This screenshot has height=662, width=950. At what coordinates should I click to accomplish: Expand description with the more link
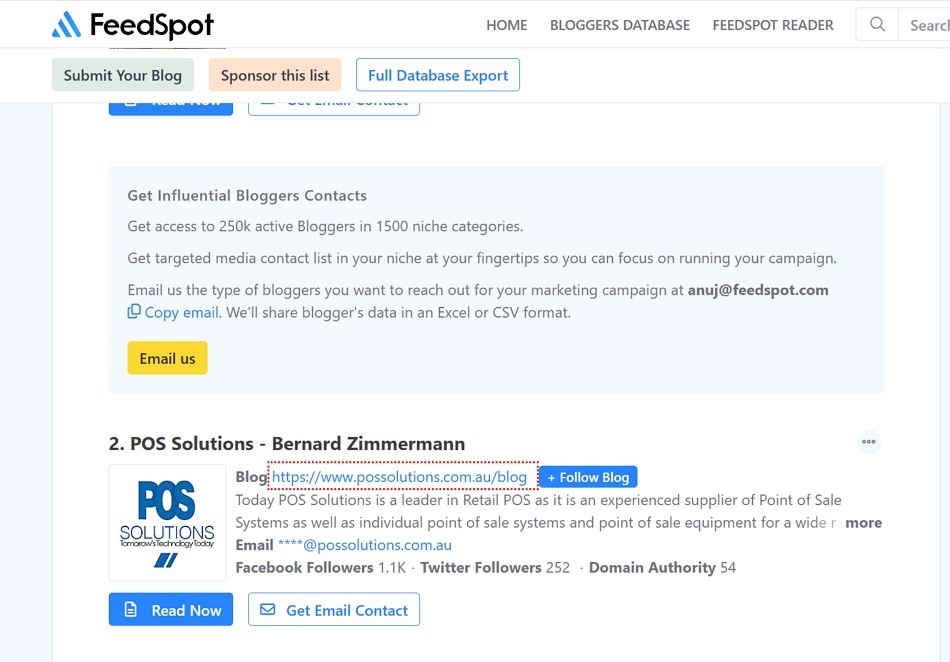coord(863,523)
